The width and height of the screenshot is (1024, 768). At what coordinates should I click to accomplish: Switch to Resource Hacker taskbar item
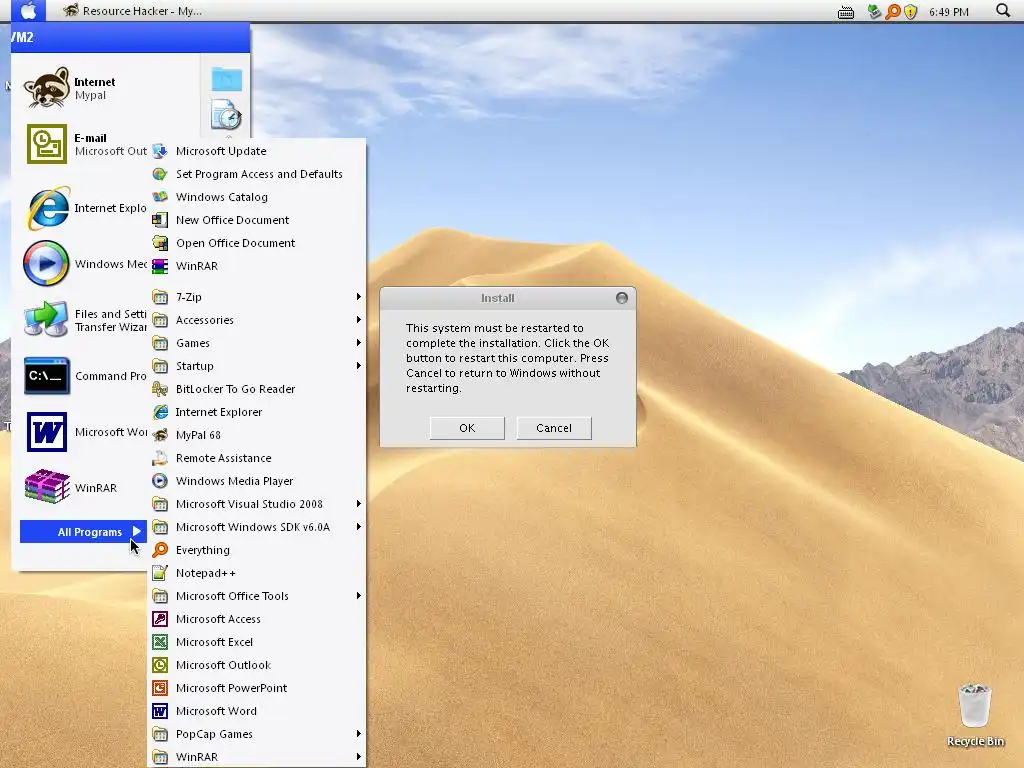[133, 10]
